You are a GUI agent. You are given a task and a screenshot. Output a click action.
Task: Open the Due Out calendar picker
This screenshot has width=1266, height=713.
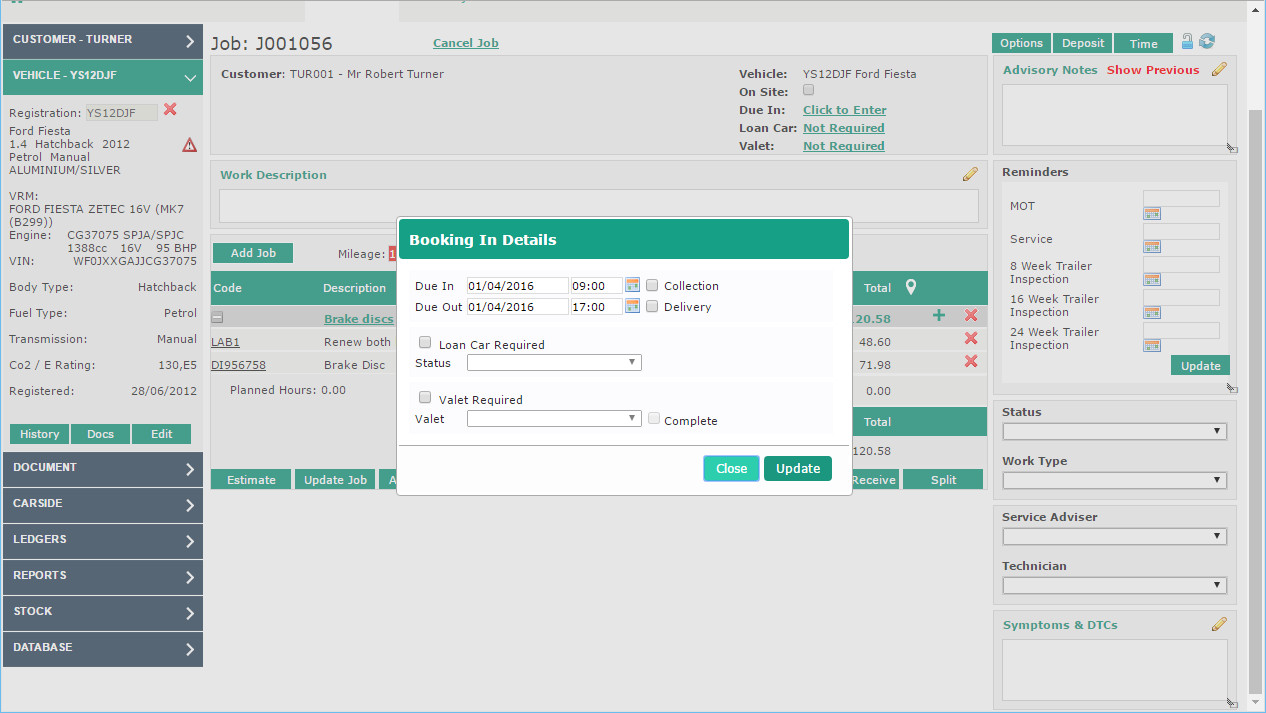tap(632, 307)
